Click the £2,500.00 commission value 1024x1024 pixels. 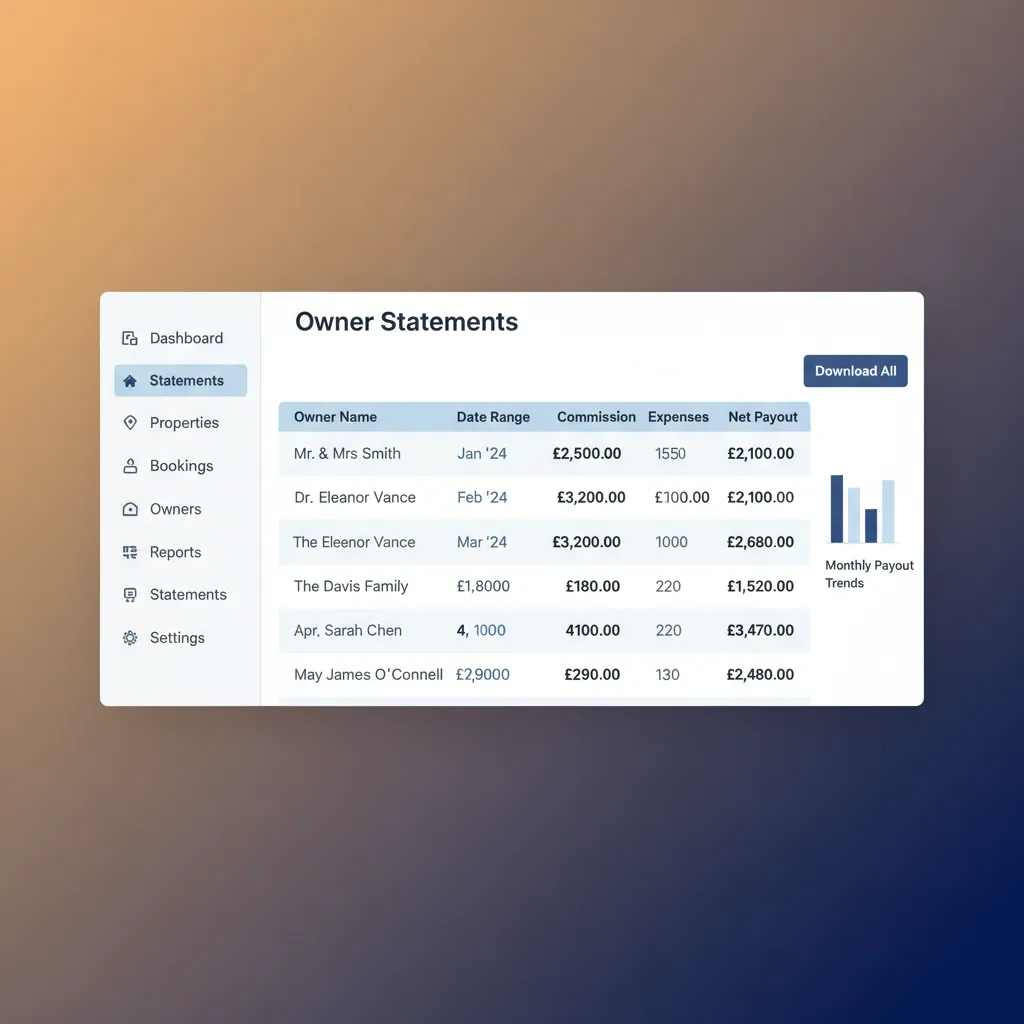pos(586,453)
